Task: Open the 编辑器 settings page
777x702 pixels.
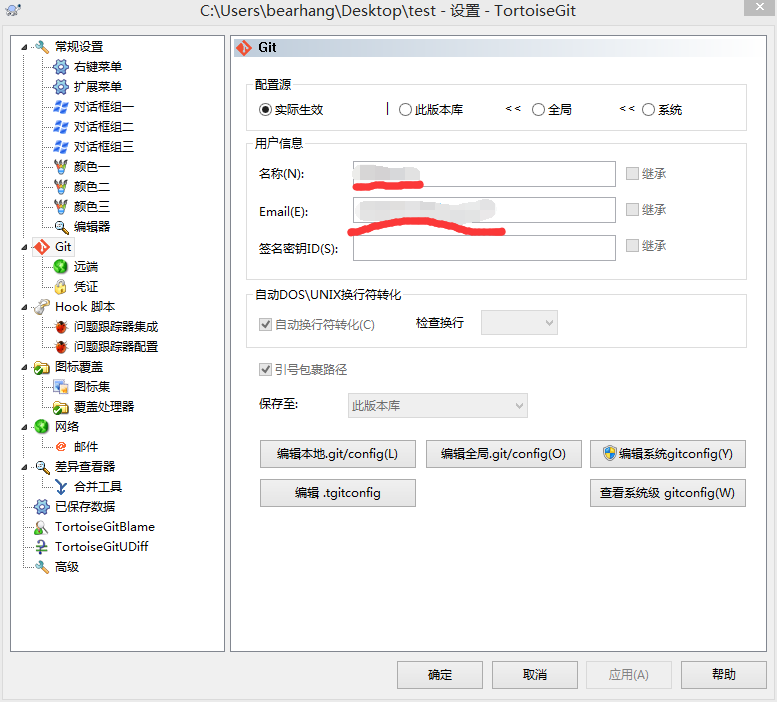Action: click(x=92, y=227)
